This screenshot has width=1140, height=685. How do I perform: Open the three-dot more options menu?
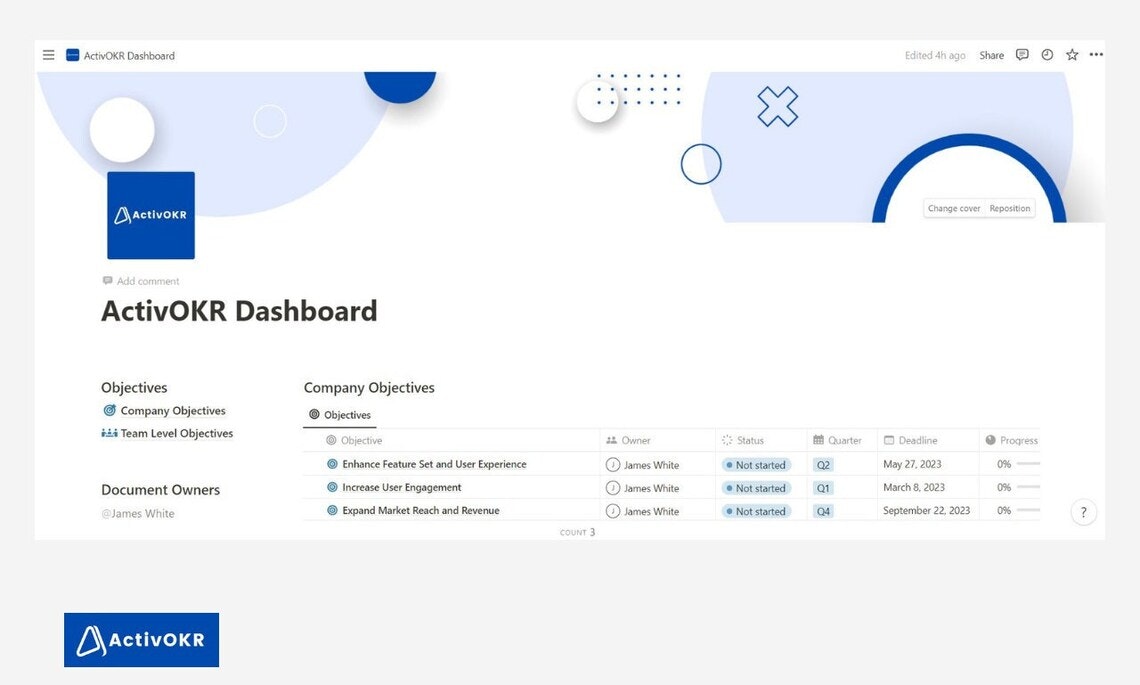click(1096, 55)
